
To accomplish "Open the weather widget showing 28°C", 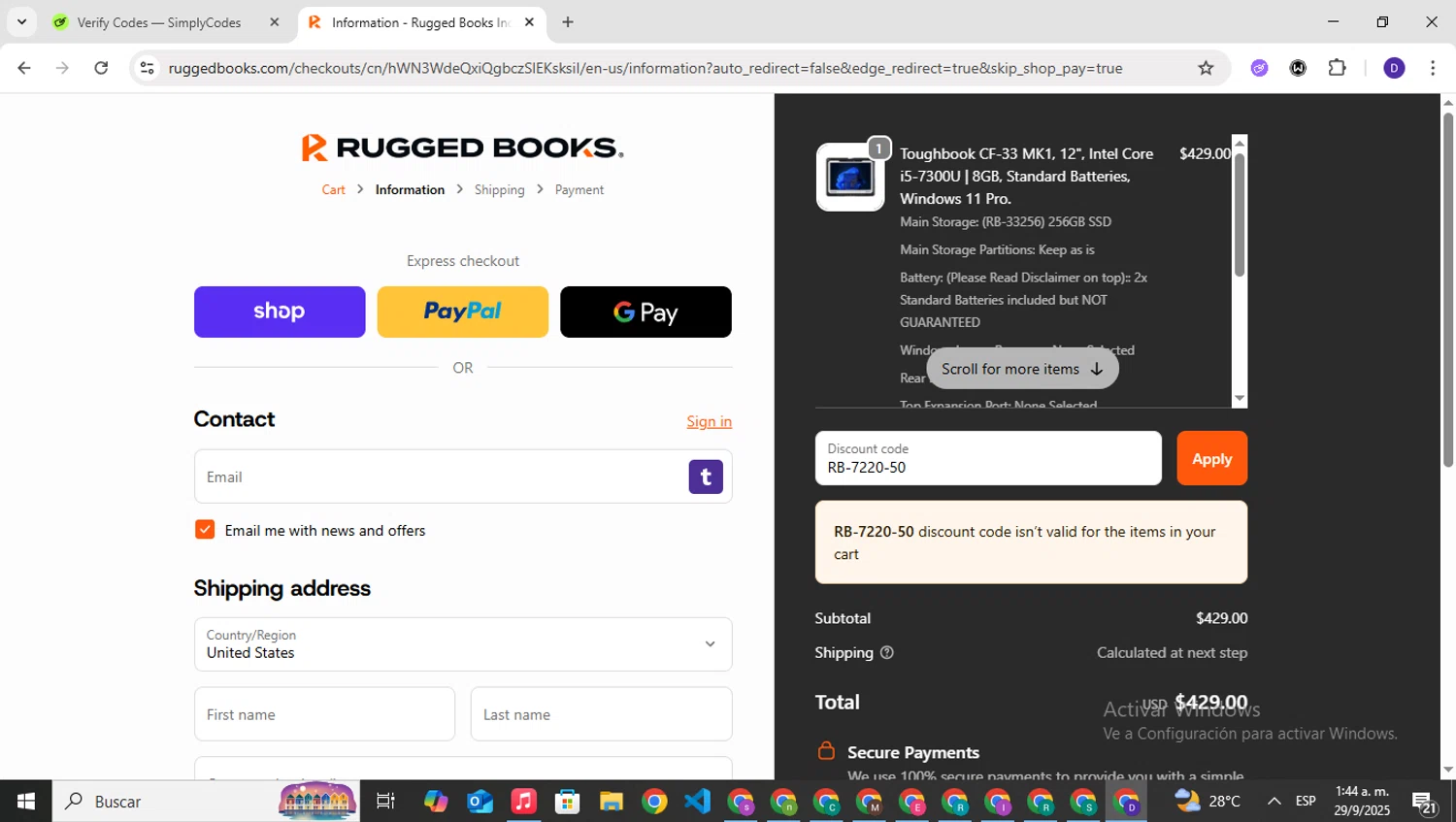I will coord(1208,802).
